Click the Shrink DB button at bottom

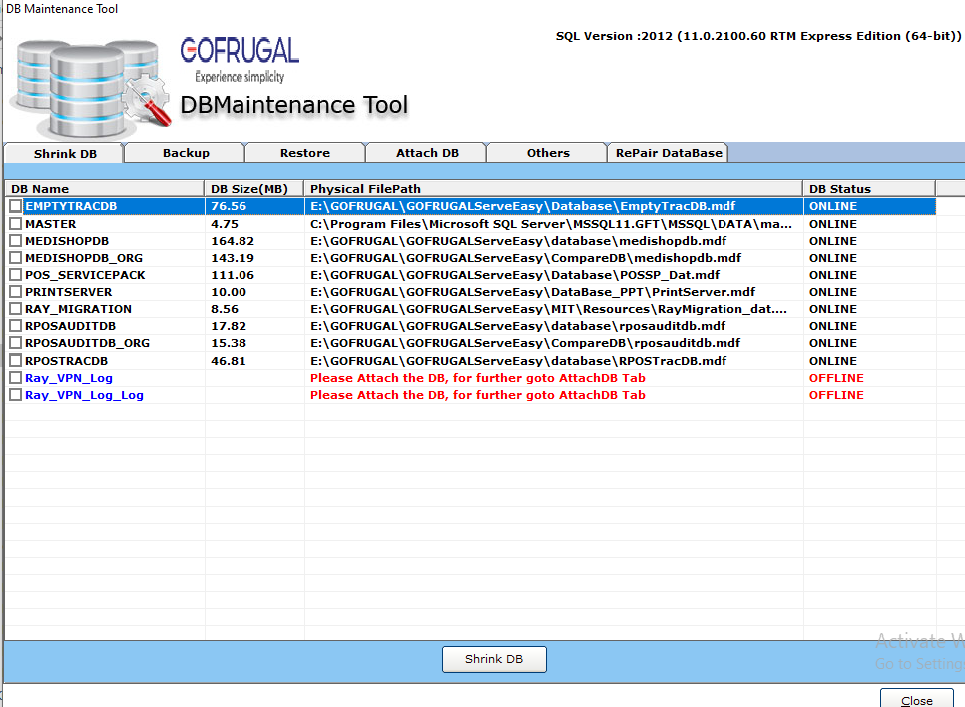point(494,659)
